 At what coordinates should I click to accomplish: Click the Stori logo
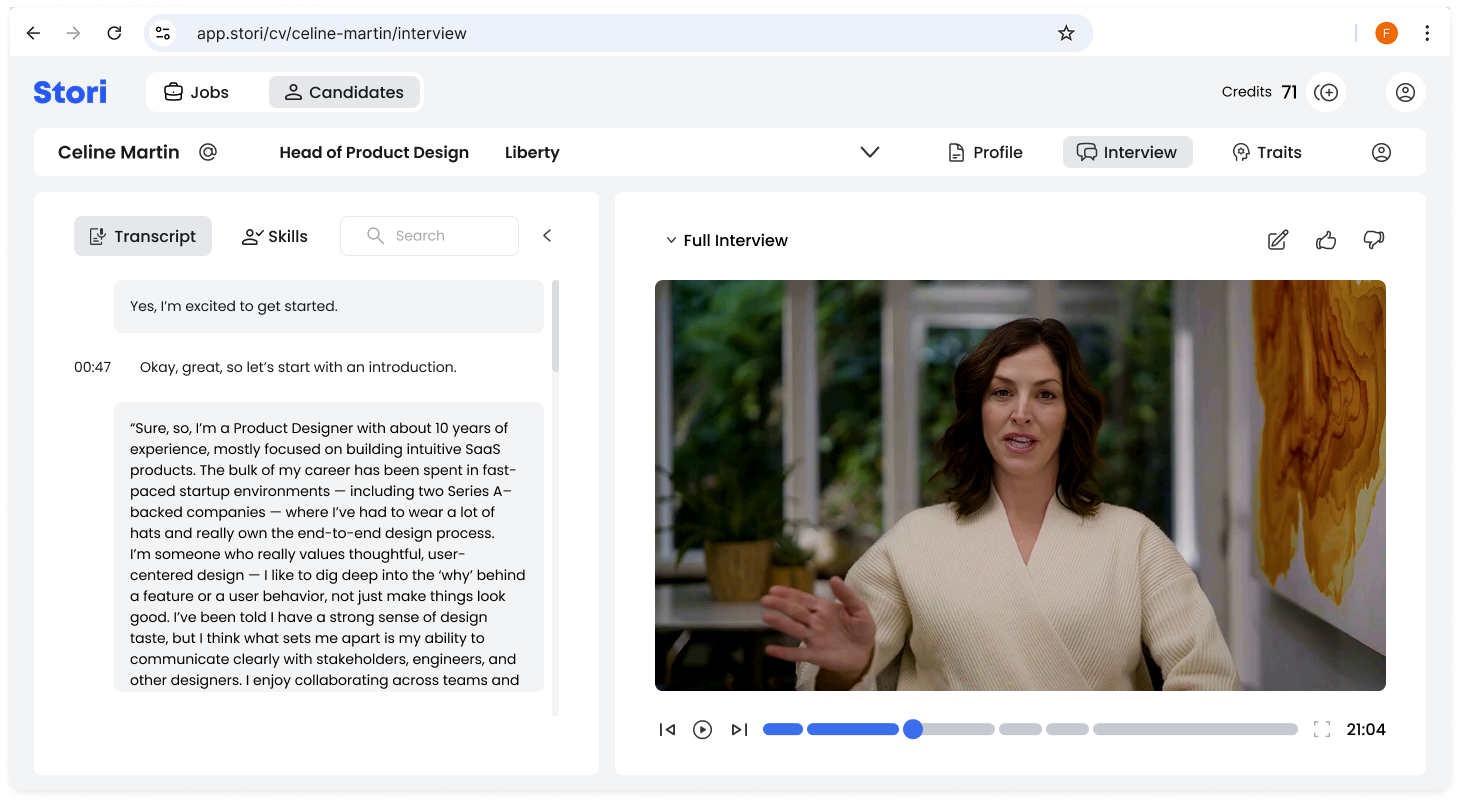(70, 92)
